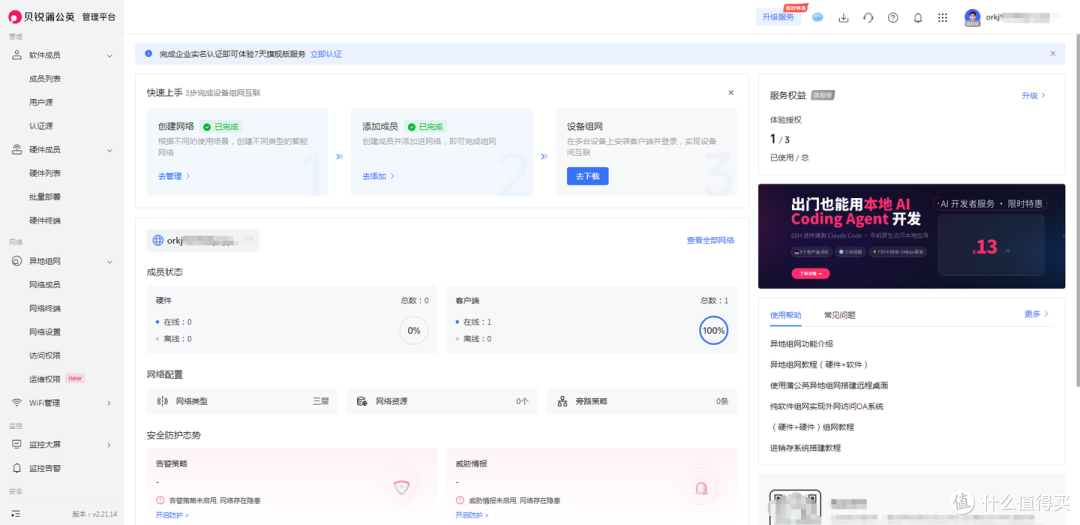The width and height of the screenshot is (1080, 525).
Task: Close the 快速上手 quick start panel
Action: point(731,92)
